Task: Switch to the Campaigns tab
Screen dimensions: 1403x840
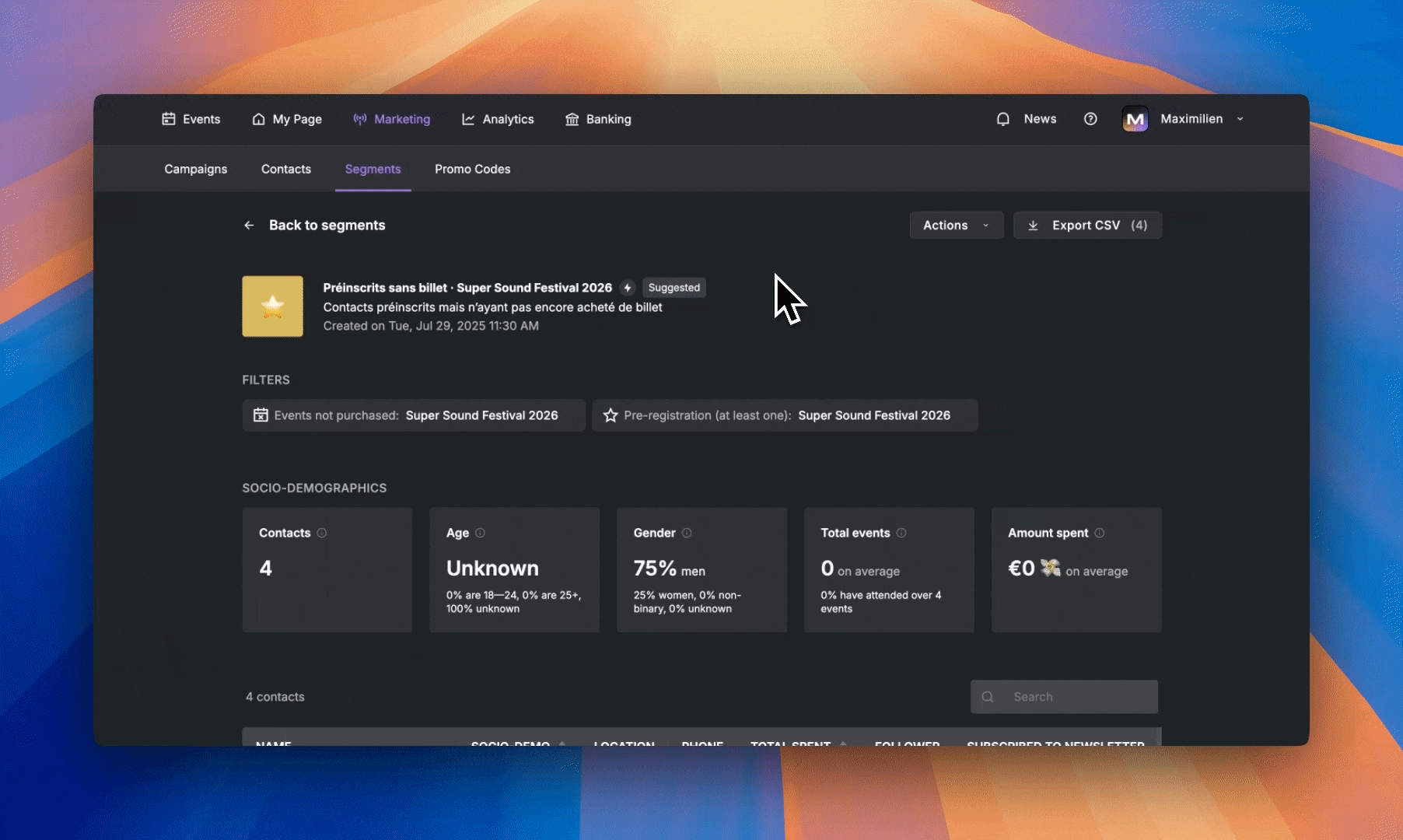Action: tap(195, 169)
